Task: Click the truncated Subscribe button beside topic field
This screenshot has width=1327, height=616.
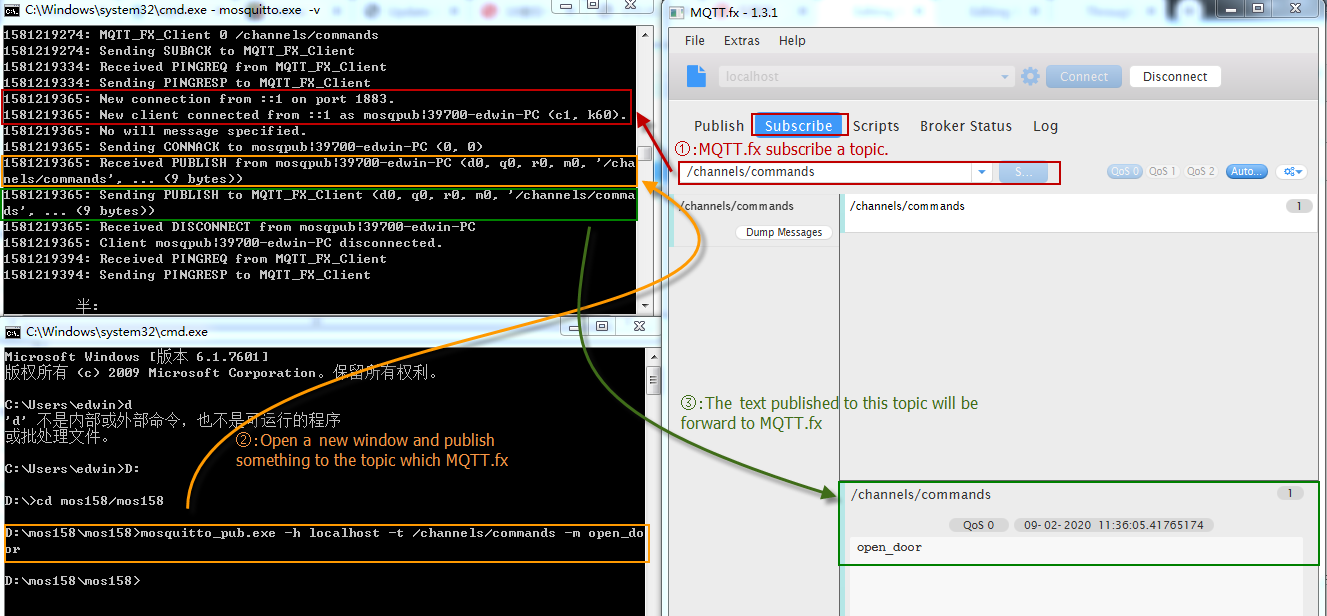Action: point(1023,172)
